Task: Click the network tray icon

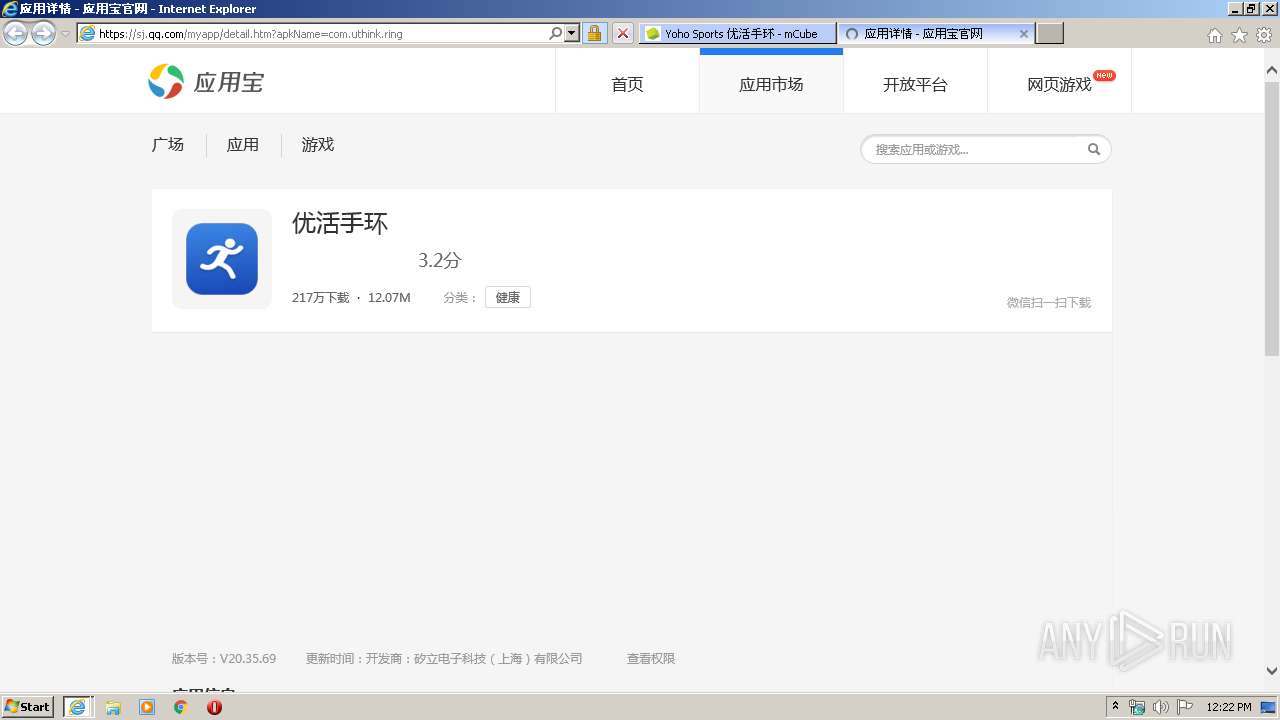Action: coord(1137,707)
